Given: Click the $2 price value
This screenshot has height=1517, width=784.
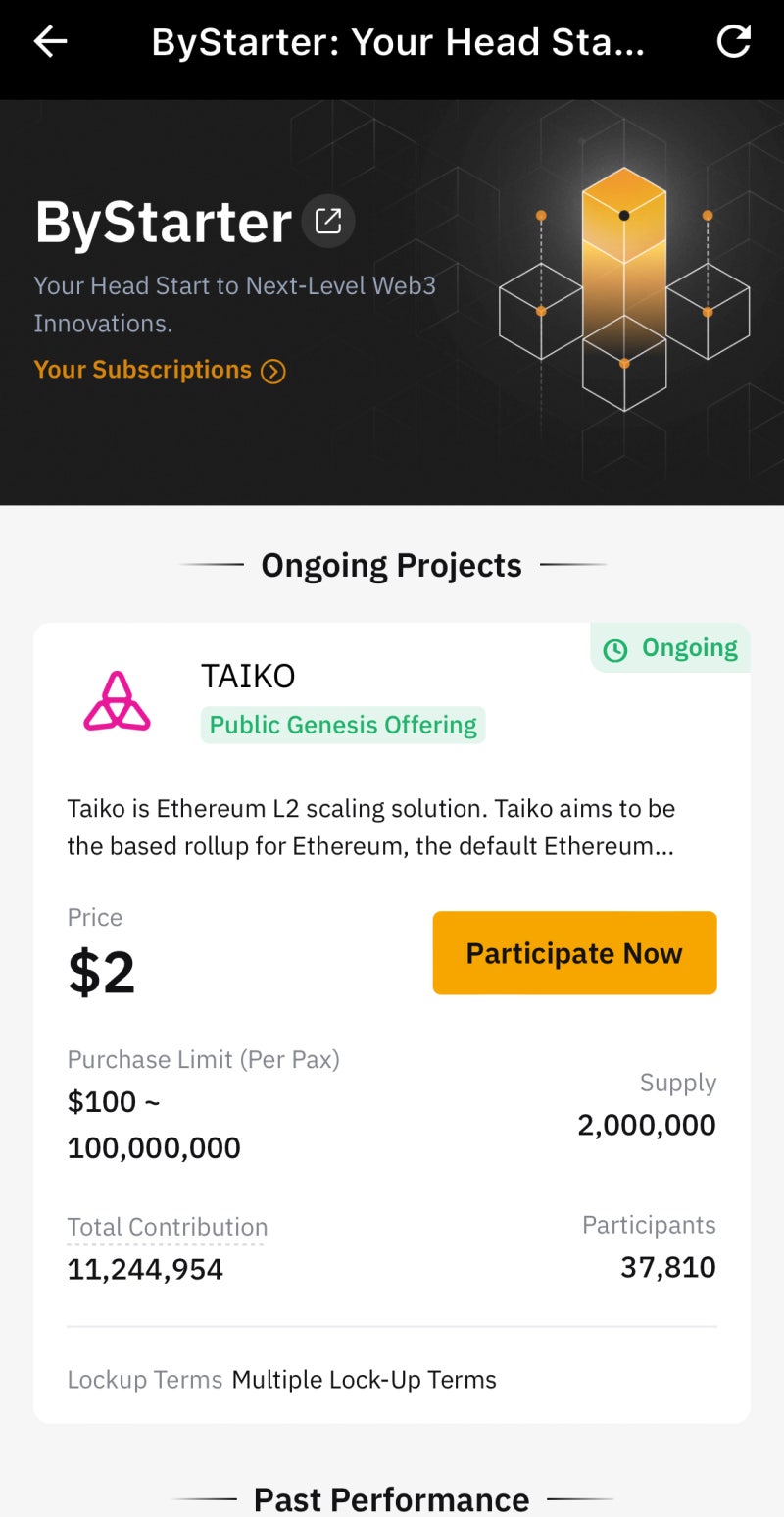Looking at the screenshot, I should click(x=102, y=973).
